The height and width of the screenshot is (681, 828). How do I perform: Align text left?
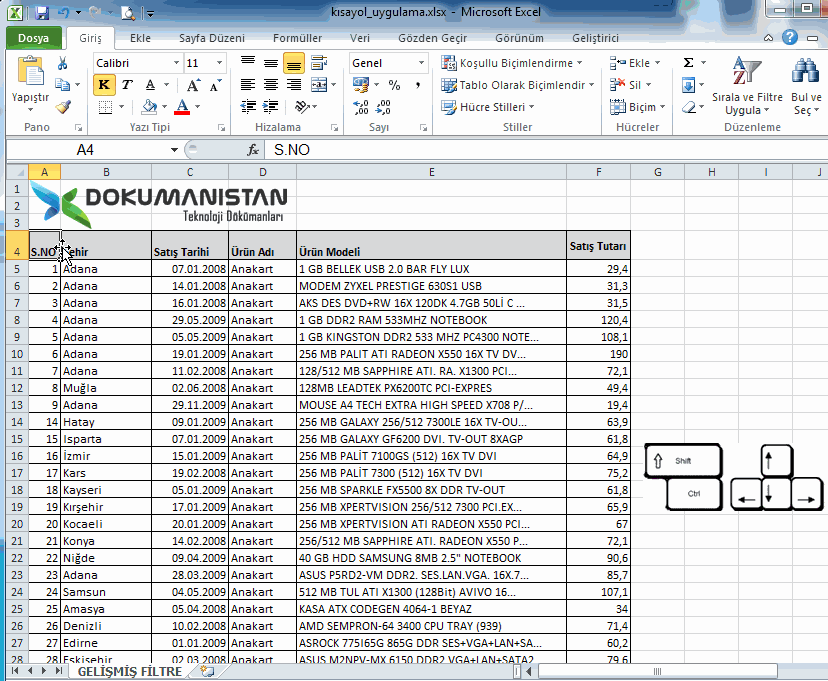click(x=248, y=85)
